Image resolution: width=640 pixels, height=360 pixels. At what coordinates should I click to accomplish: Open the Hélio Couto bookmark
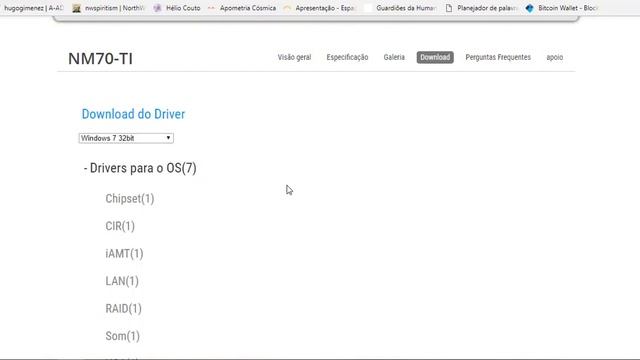point(178,8)
